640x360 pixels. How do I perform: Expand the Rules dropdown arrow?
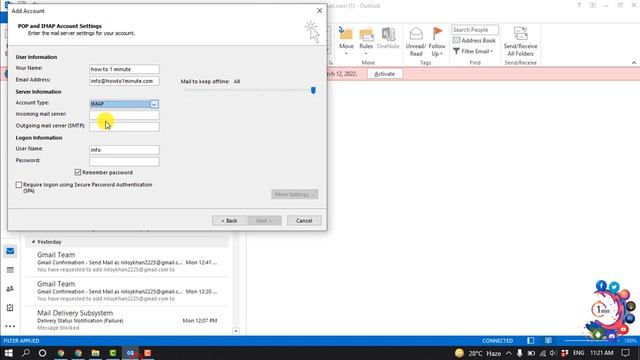click(366, 54)
